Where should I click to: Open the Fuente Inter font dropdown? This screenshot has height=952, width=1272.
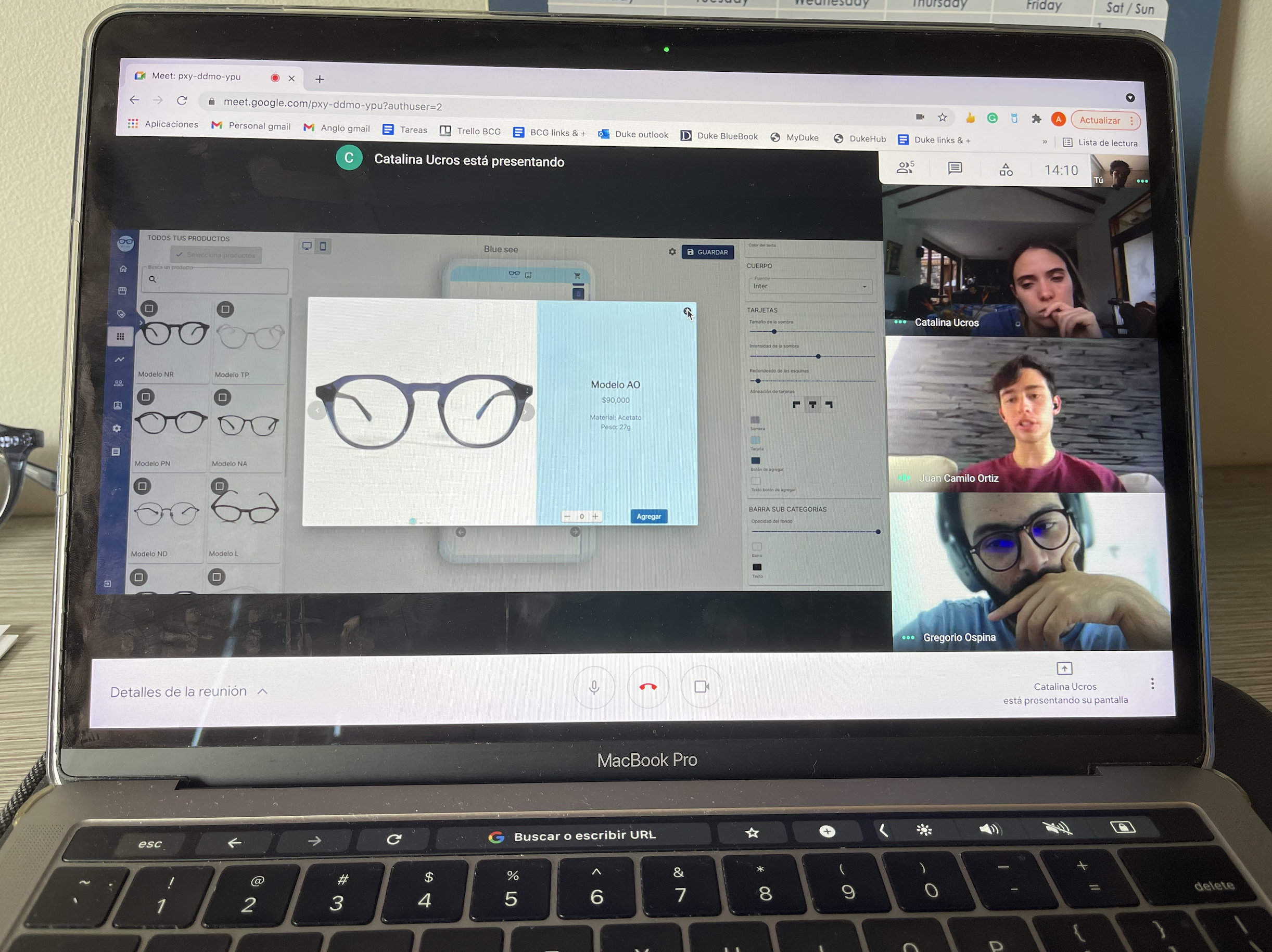(x=810, y=286)
